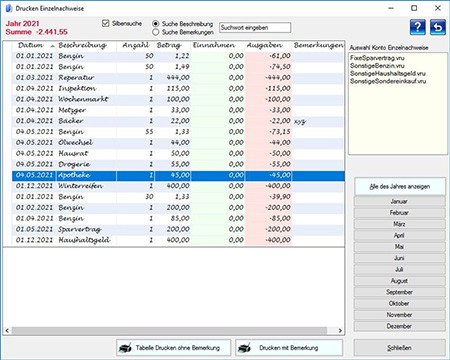Click the Bemerkungen column header
The height and width of the screenshot is (360, 450).
[x=318, y=45]
